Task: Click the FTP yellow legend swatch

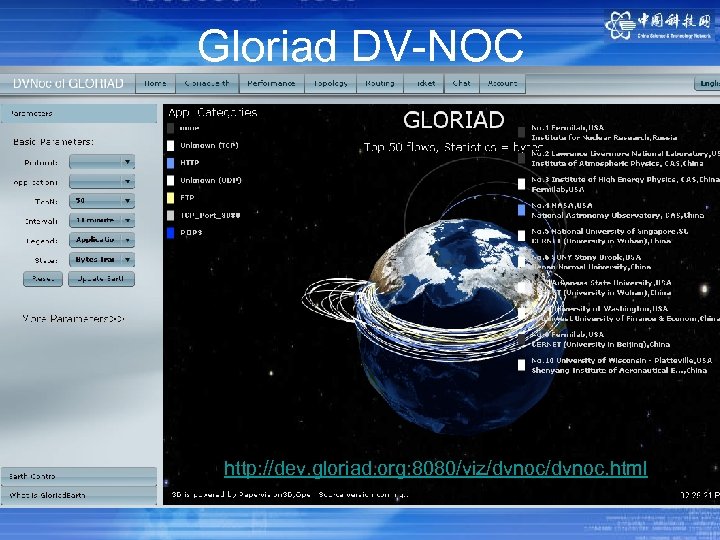Action: pyautogui.click(x=170, y=198)
